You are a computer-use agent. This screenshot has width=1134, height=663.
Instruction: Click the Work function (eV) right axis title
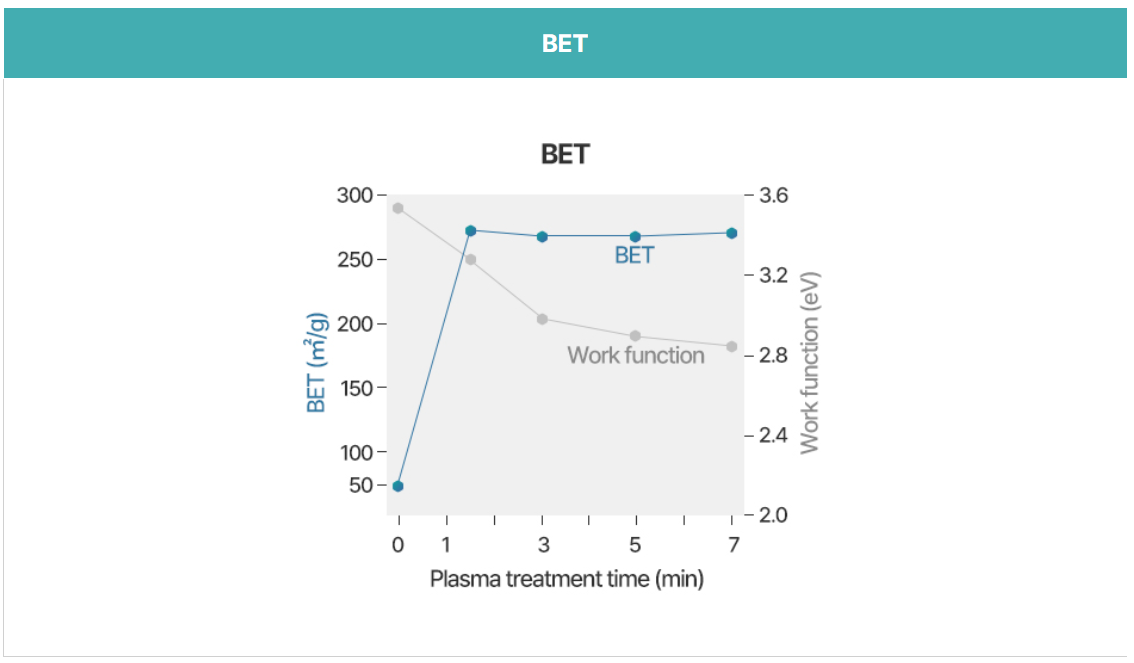click(809, 363)
